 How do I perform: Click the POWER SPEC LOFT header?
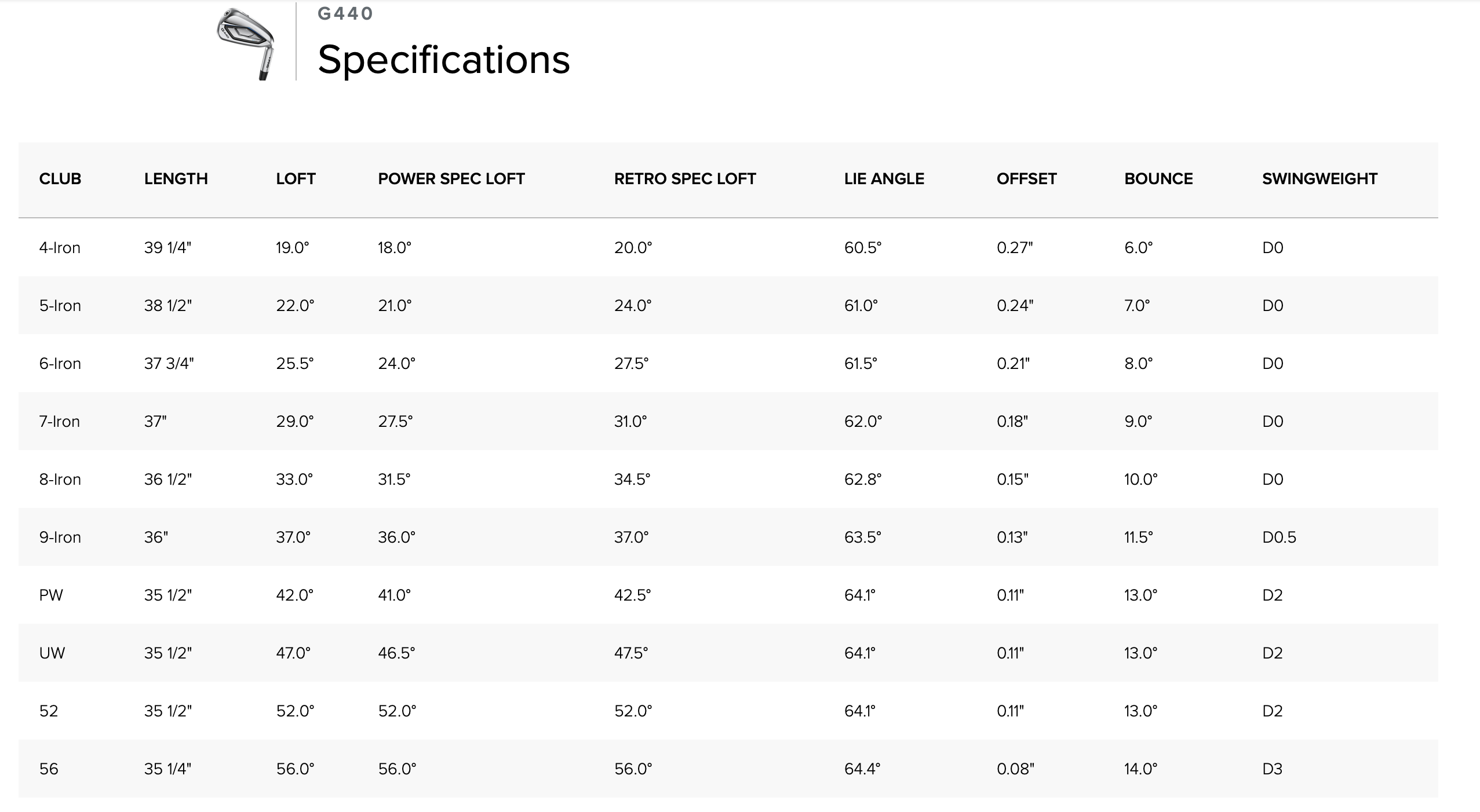pyautogui.click(x=451, y=179)
